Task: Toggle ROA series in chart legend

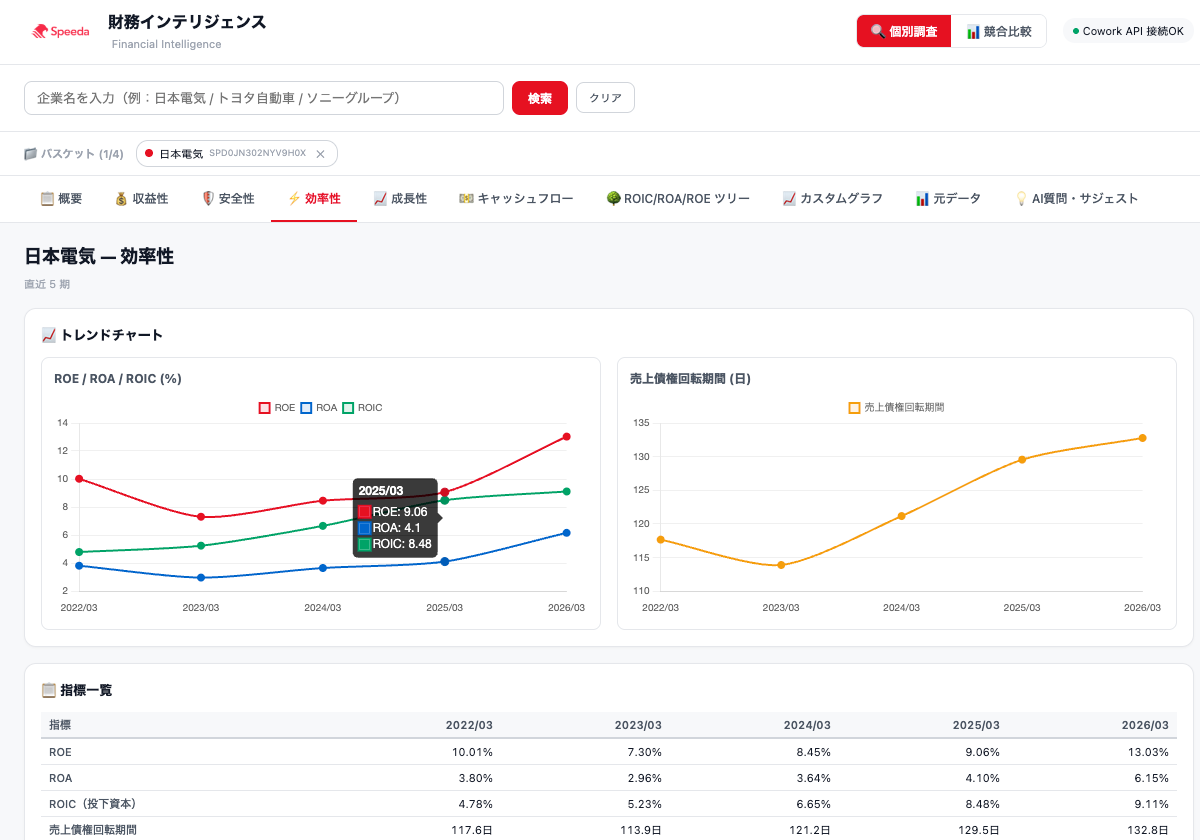Action: pos(319,408)
